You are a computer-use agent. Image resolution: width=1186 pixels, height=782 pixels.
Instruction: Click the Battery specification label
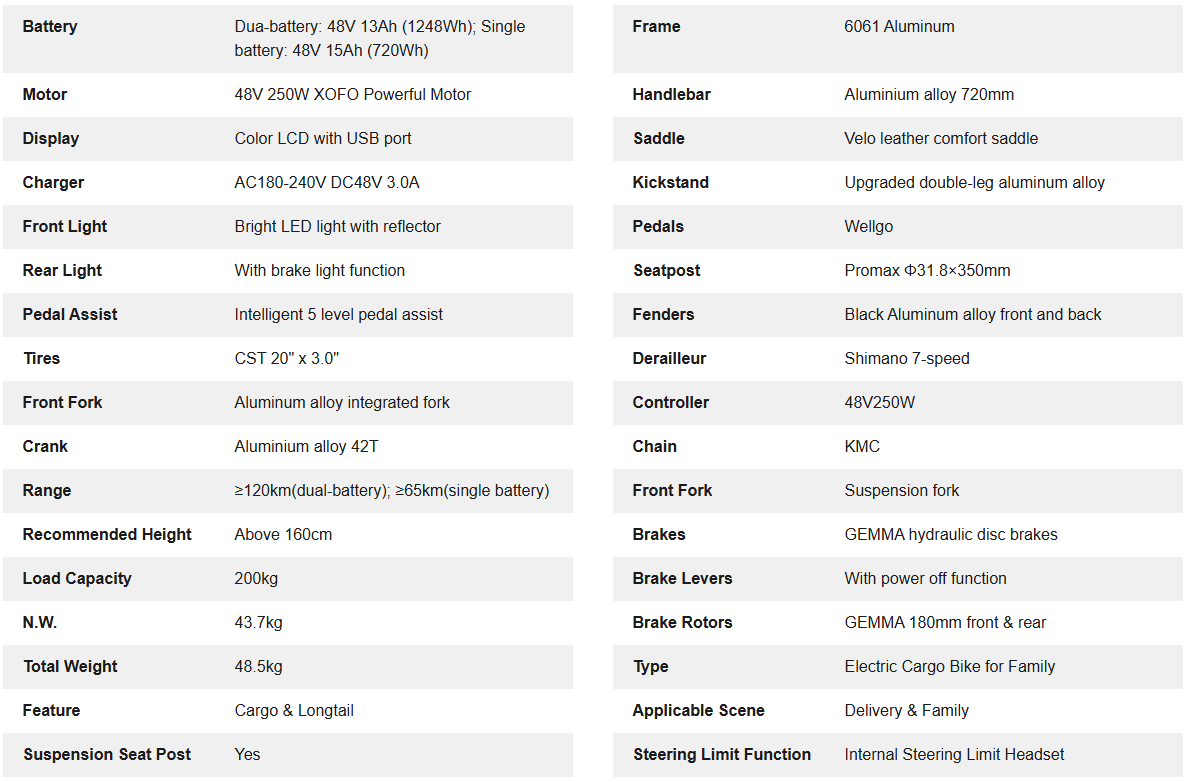point(50,27)
